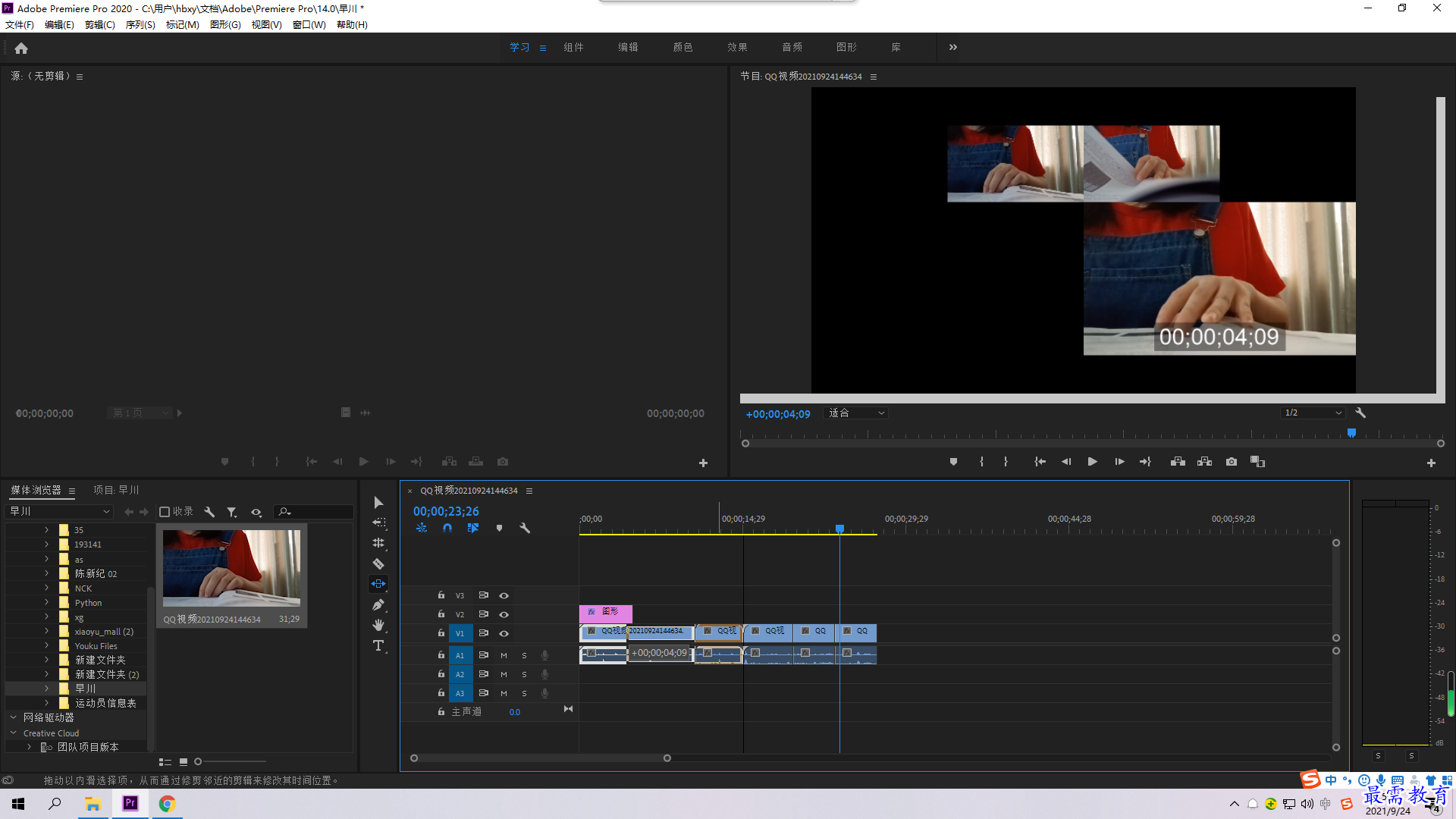The height and width of the screenshot is (819, 1456).
Task: Open Chrome from the taskbar
Action: pos(168,804)
